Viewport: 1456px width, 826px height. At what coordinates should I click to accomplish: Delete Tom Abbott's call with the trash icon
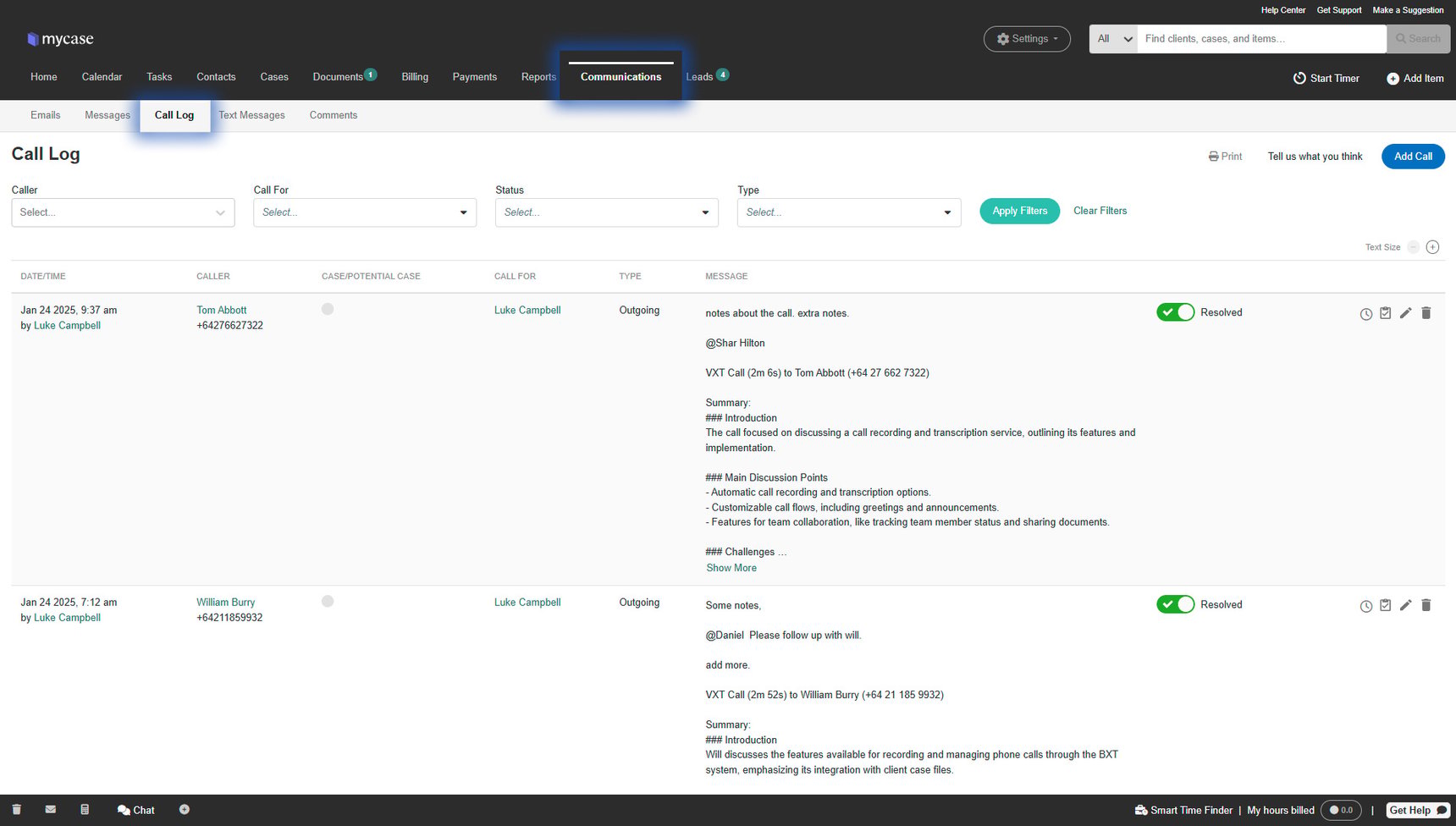(1426, 313)
